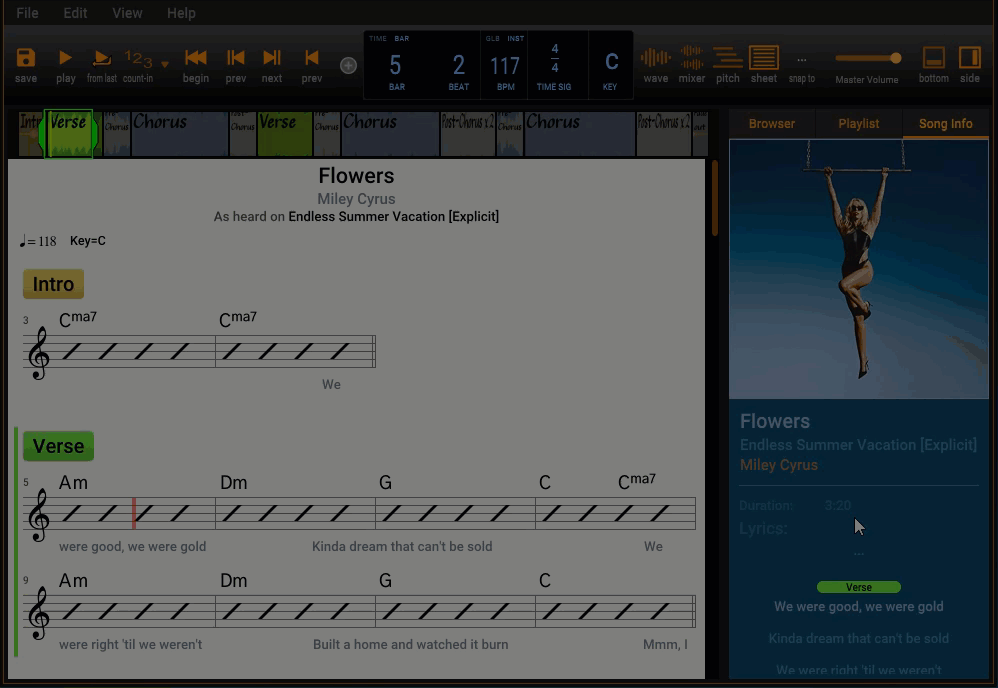This screenshot has height=688, width=998.
Task: Click the KEY C display
Action: coord(611,62)
